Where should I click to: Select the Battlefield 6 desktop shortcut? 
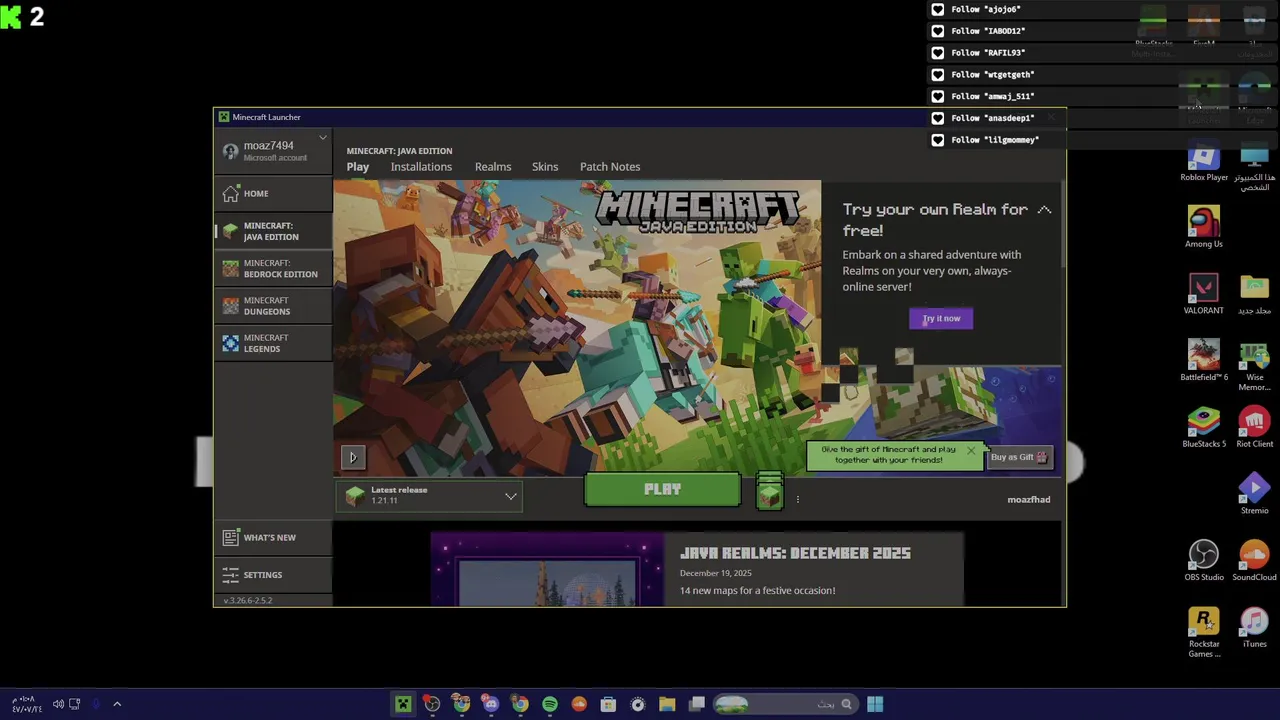point(1204,361)
